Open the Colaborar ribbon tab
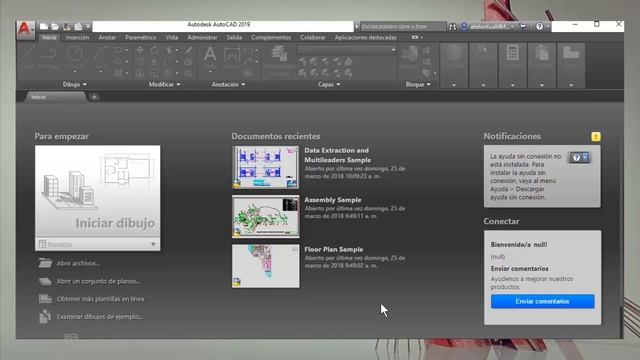 coord(313,38)
